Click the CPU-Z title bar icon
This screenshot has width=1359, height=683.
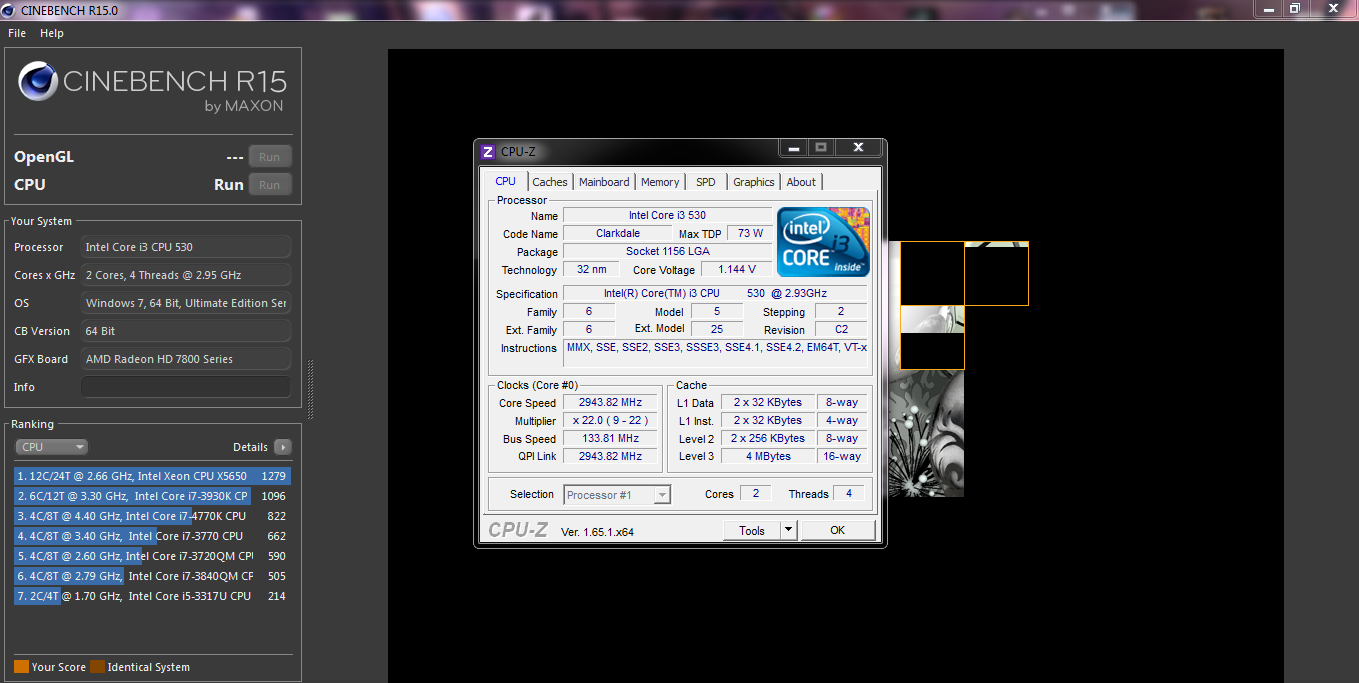pos(488,151)
